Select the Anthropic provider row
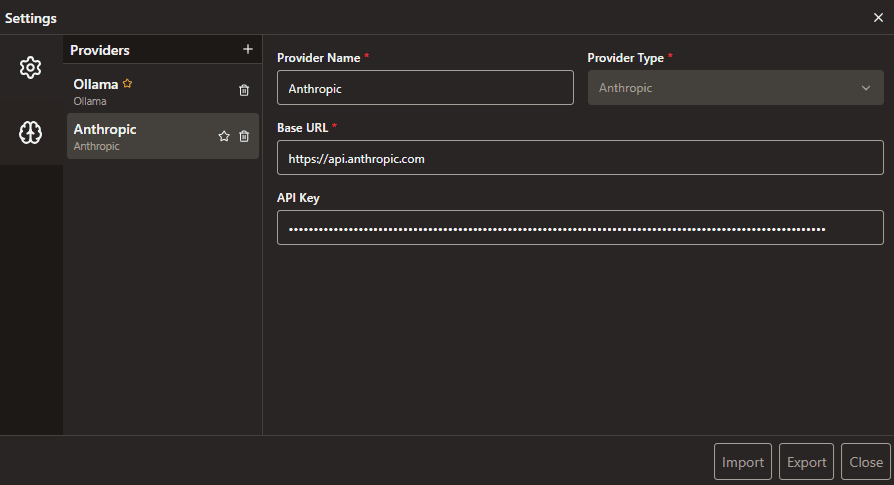The height and width of the screenshot is (485, 894). pyautogui.click(x=163, y=136)
